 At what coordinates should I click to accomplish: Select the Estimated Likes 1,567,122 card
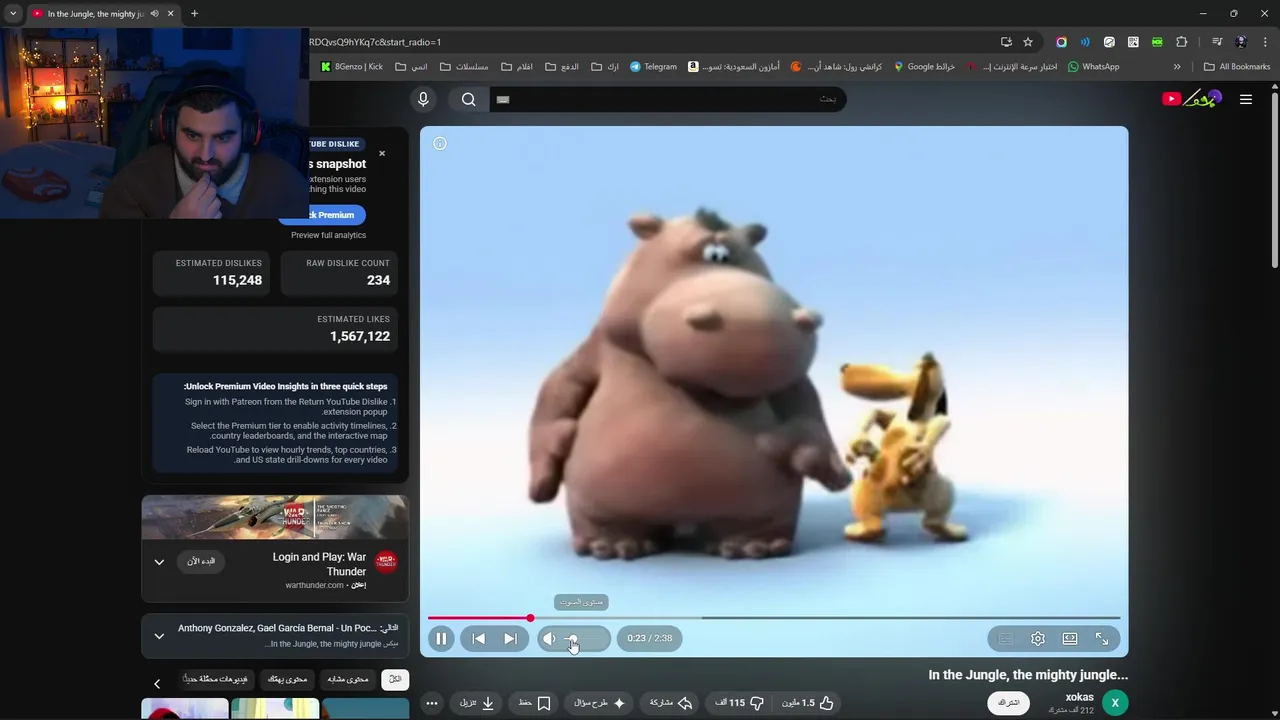275,329
